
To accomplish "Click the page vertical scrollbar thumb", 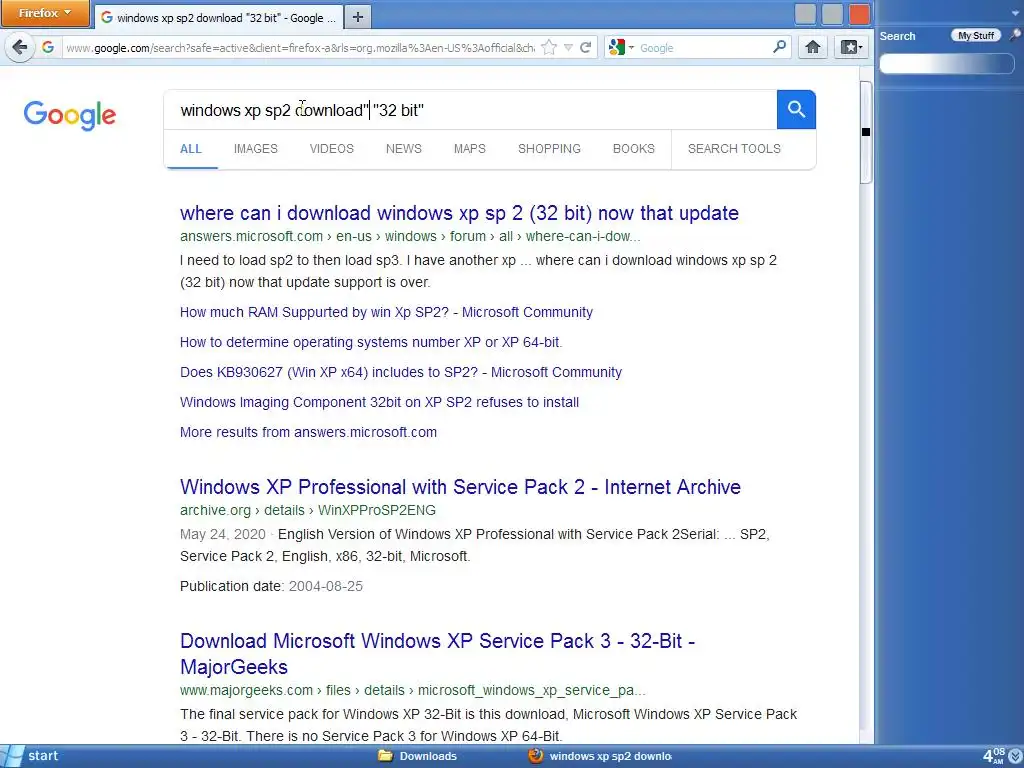I will pos(865,133).
